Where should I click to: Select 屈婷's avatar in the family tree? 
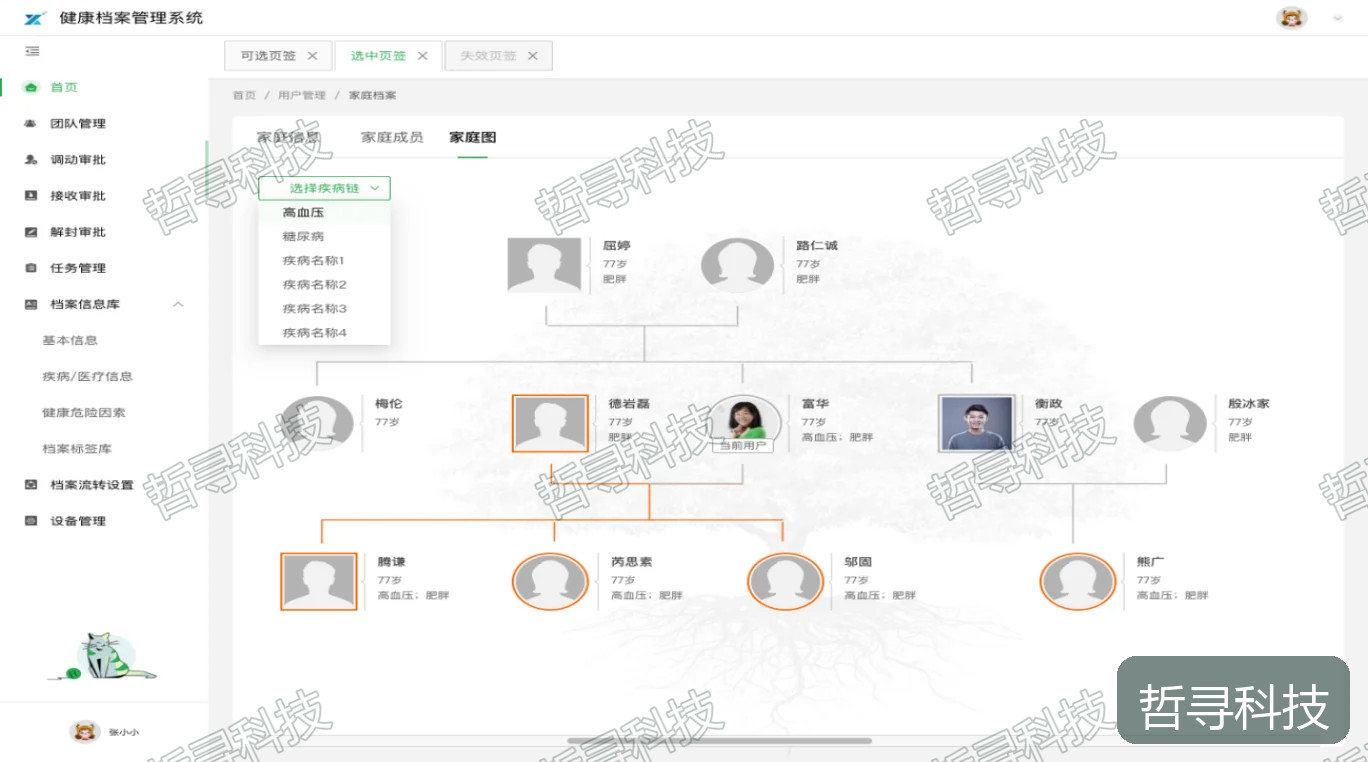coord(545,265)
